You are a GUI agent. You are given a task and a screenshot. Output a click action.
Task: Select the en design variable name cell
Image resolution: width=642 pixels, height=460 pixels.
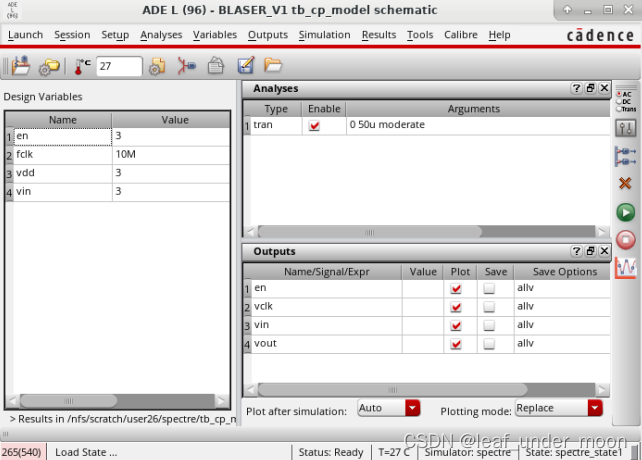pyautogui.click(x=63, y=136)
